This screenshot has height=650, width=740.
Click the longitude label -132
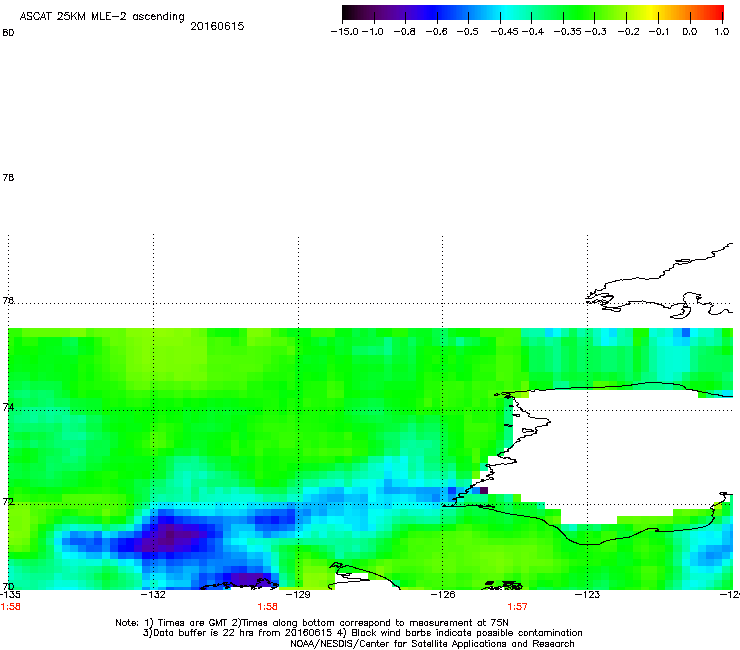153,595
